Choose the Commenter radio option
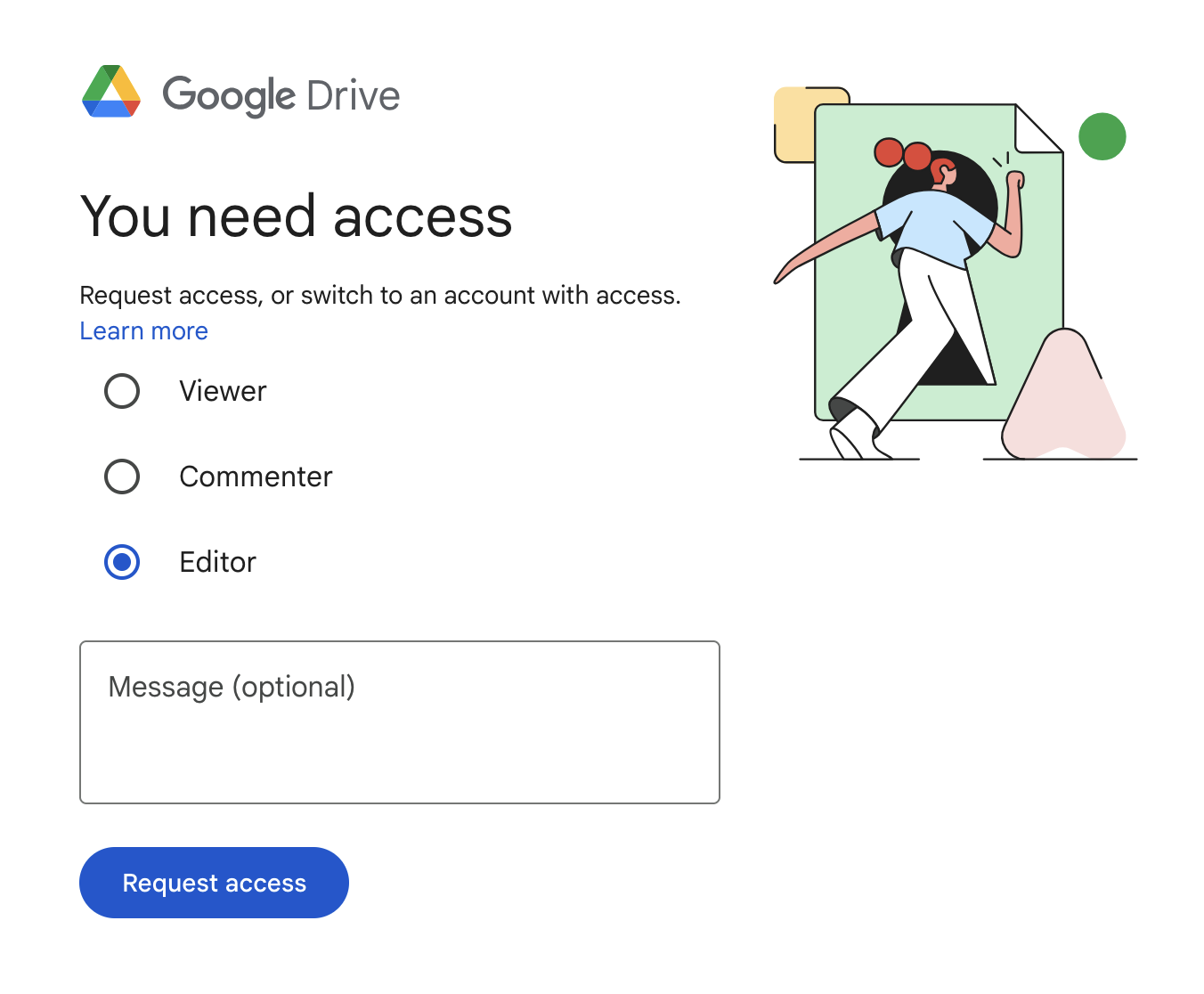Image resolution: width=1204 pixels, height=994 pixels. 122,477
